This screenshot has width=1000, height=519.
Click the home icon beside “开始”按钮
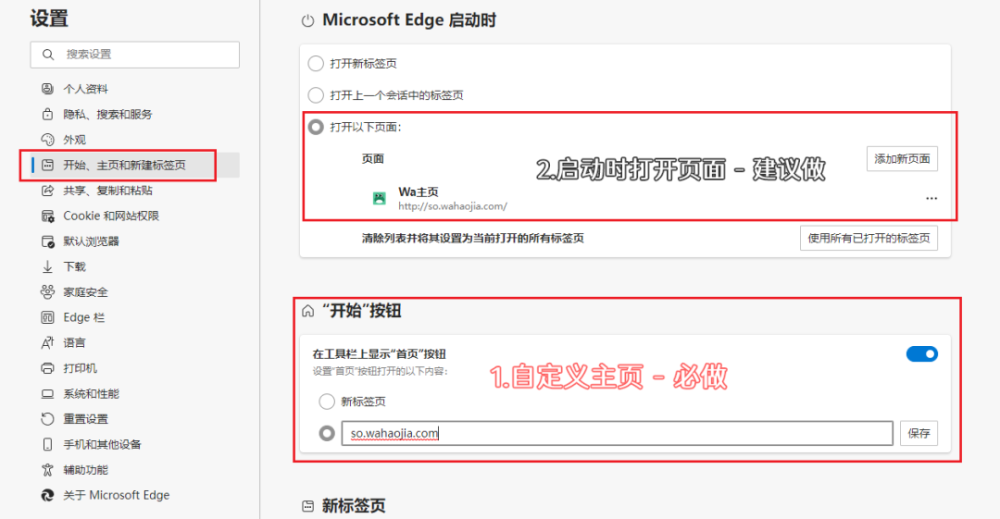click(308, 311)
